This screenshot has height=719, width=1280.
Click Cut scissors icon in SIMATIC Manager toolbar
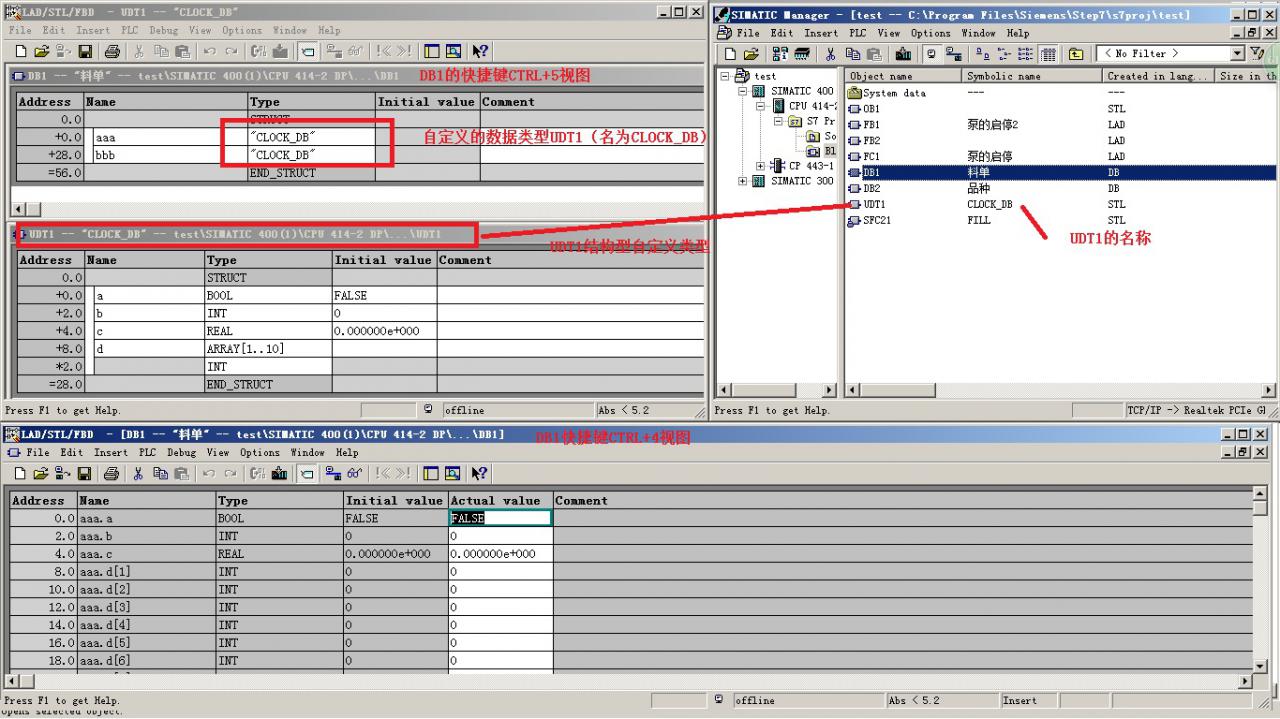coord(831,54)
